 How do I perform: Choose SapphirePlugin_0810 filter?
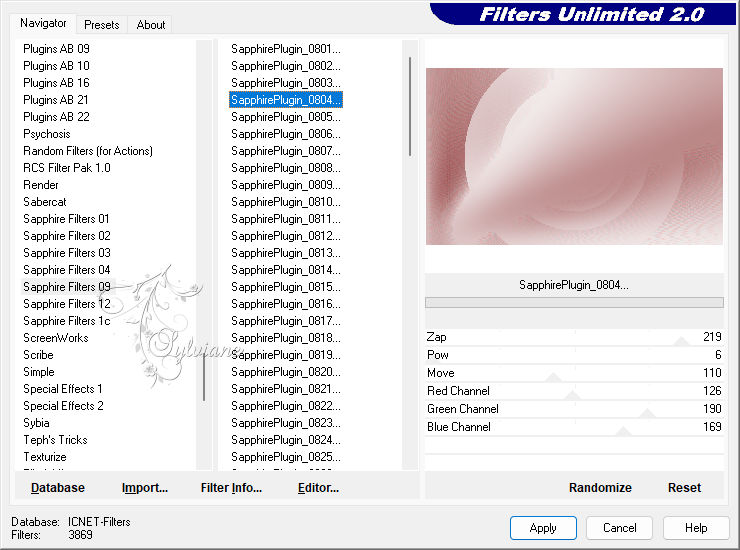[x=286, y=202]
